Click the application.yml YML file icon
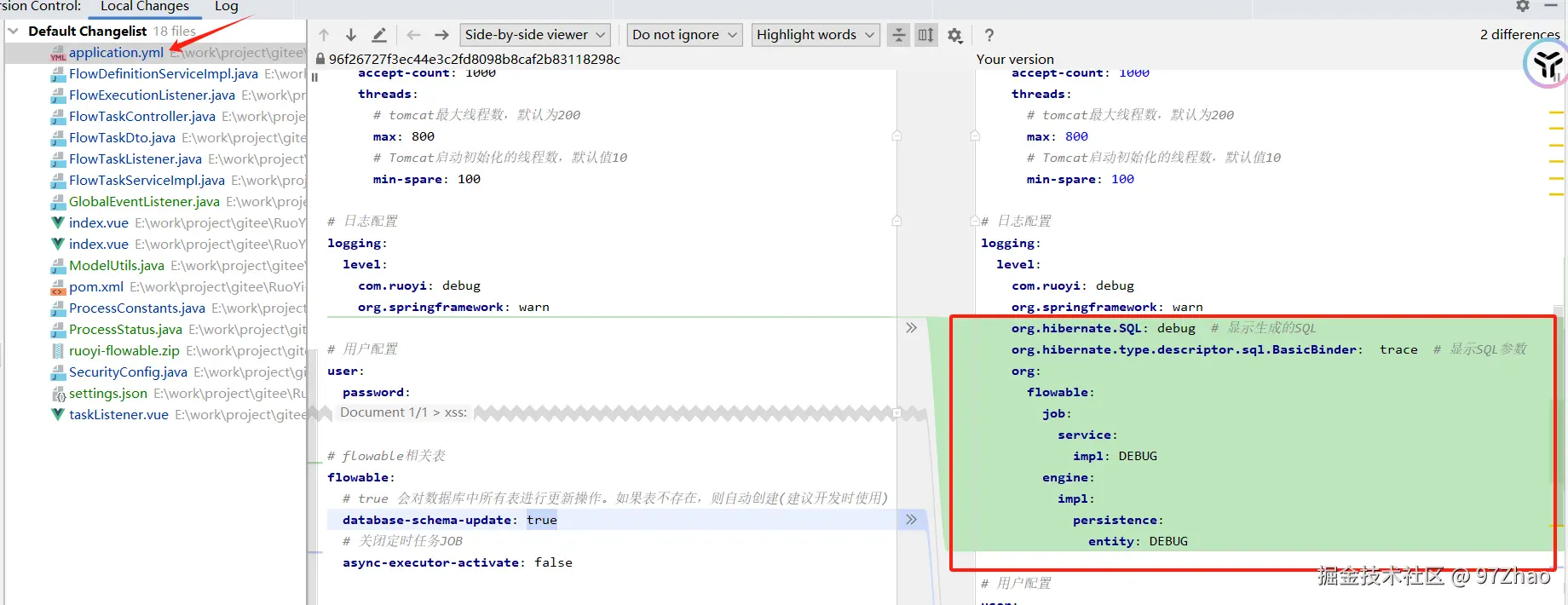 58,53
